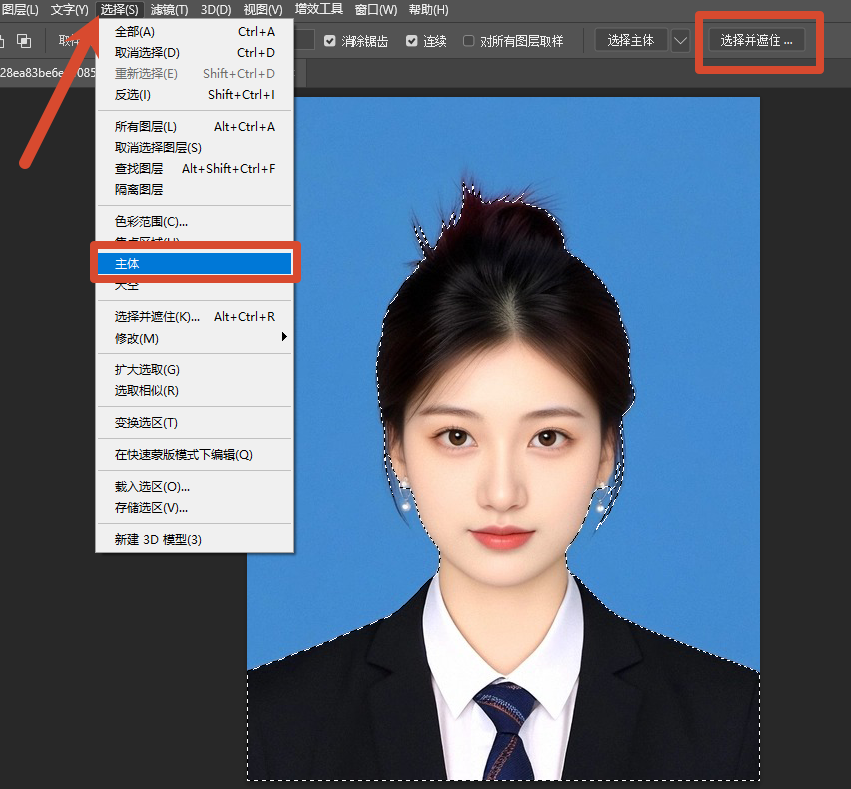Toggle the 消除锯齿 anti-alias checkbox
Screen dimensions: 851x789
pyautogui.click(x=329, y=41)
